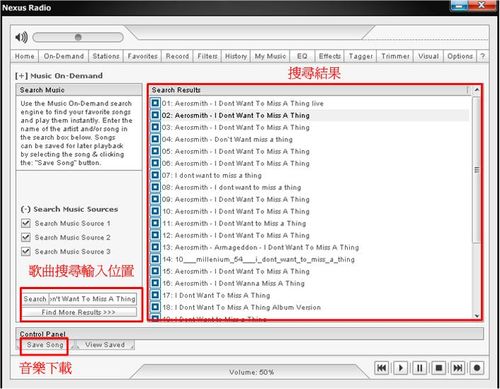This screenshot has width=500, height=389.
Task: Click the speaker volume icon
Action: 21,37
